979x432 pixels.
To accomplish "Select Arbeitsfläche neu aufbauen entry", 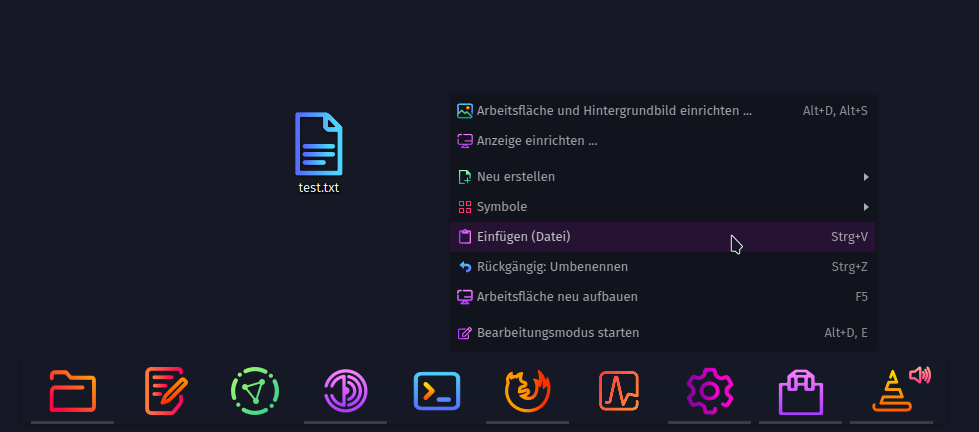I will (662, 297).
